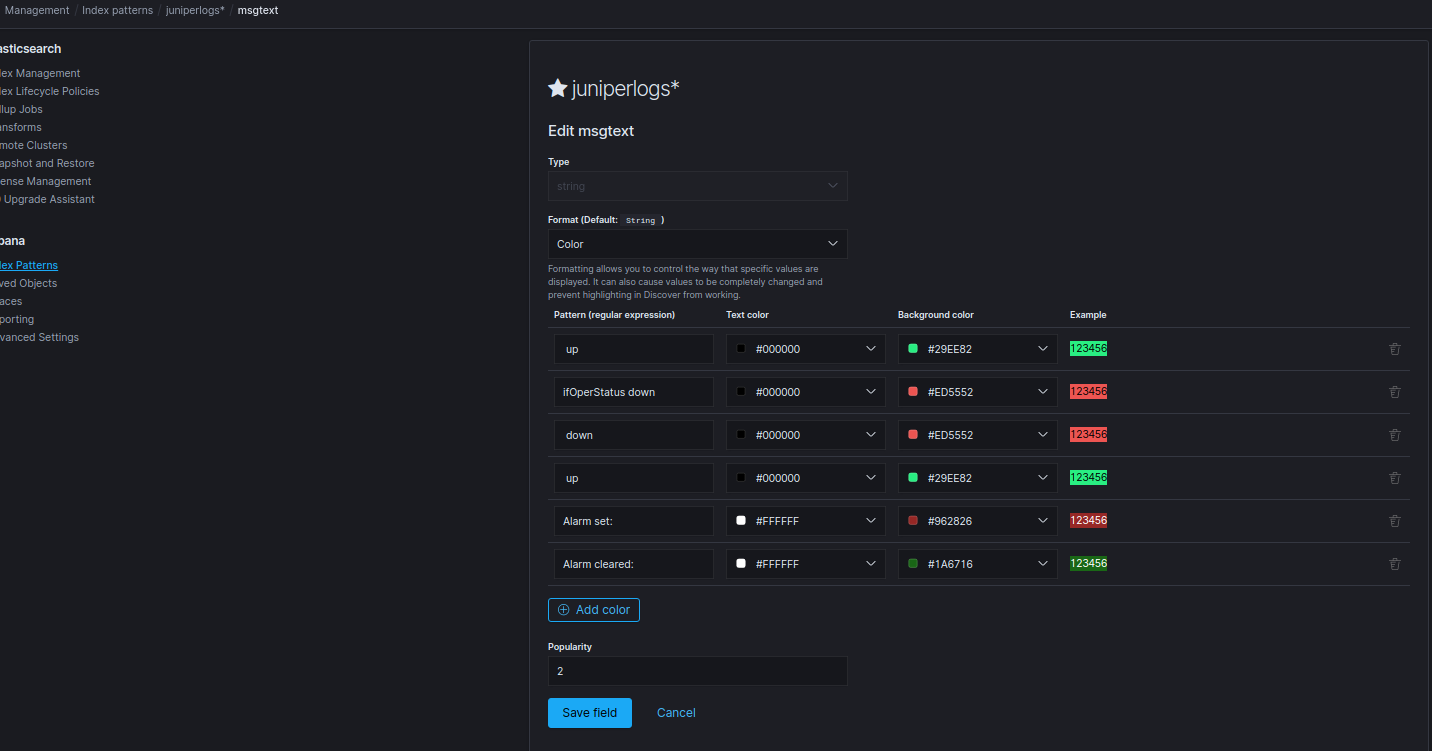
Task: Open Saved Objects
Action: (x=29, y=283)
